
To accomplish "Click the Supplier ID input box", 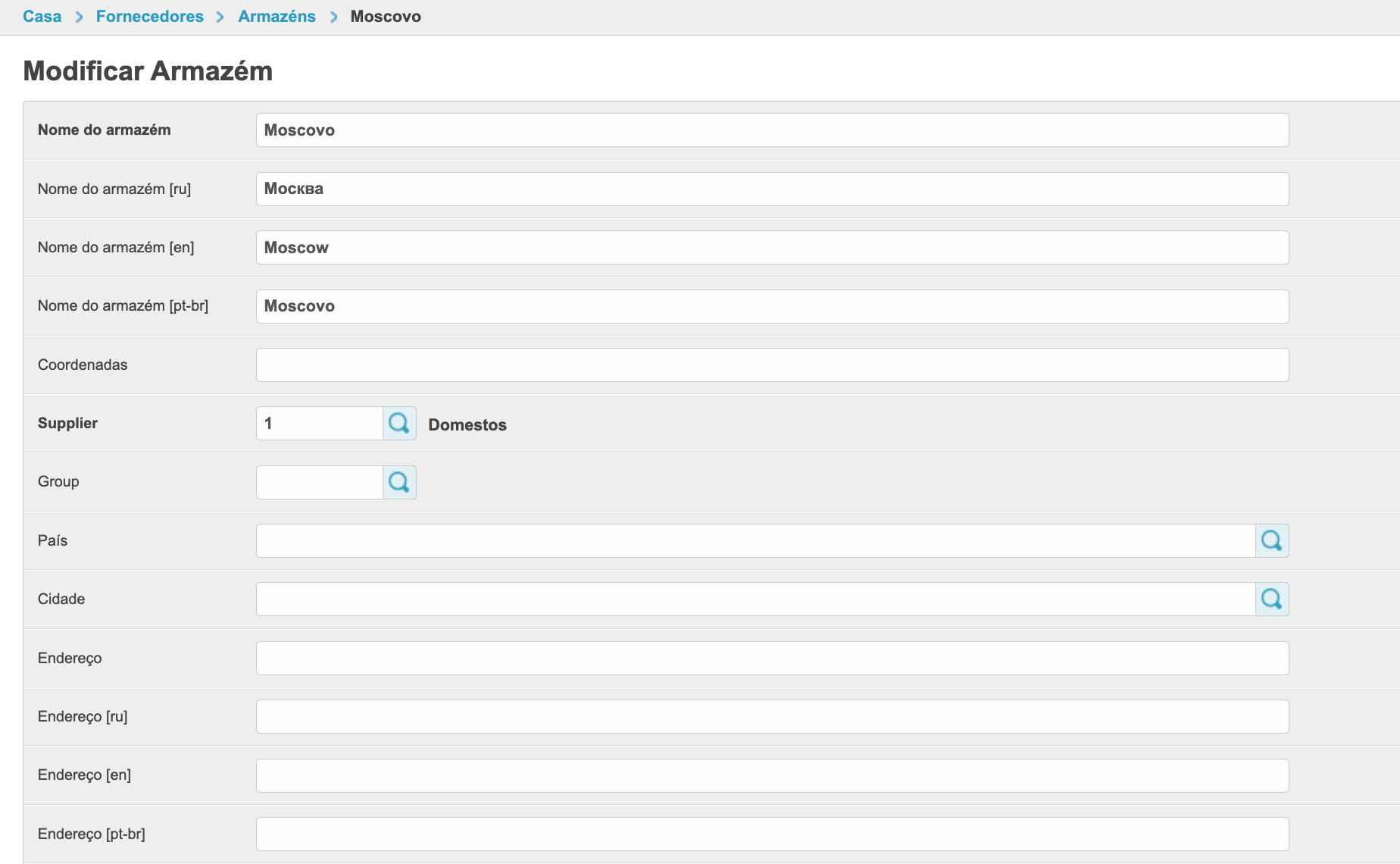I will click(x=319, y=423).
